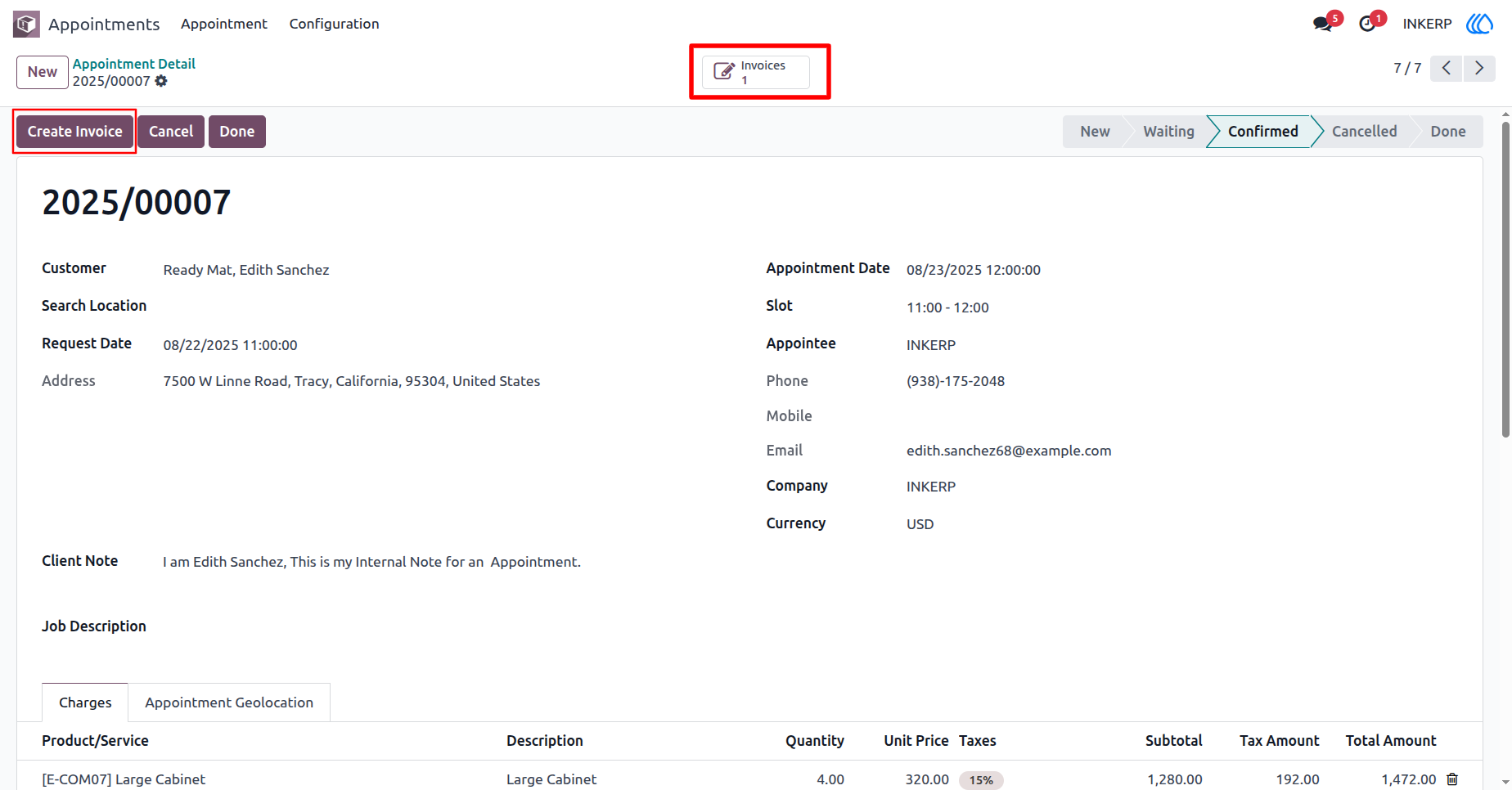Set status to New stage

pos(1095,132)
